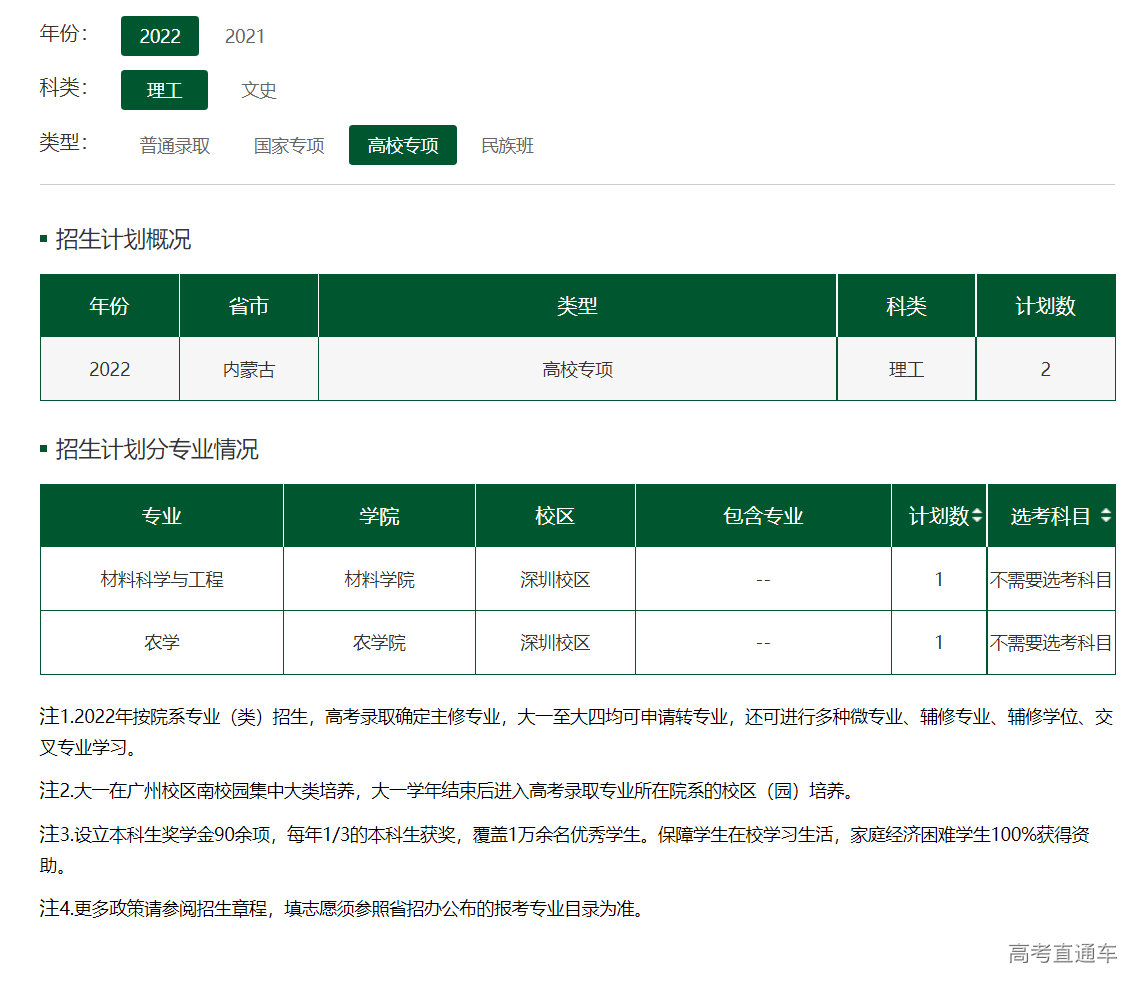Click 材料科学与工程 major cell

tap(162, 579)
